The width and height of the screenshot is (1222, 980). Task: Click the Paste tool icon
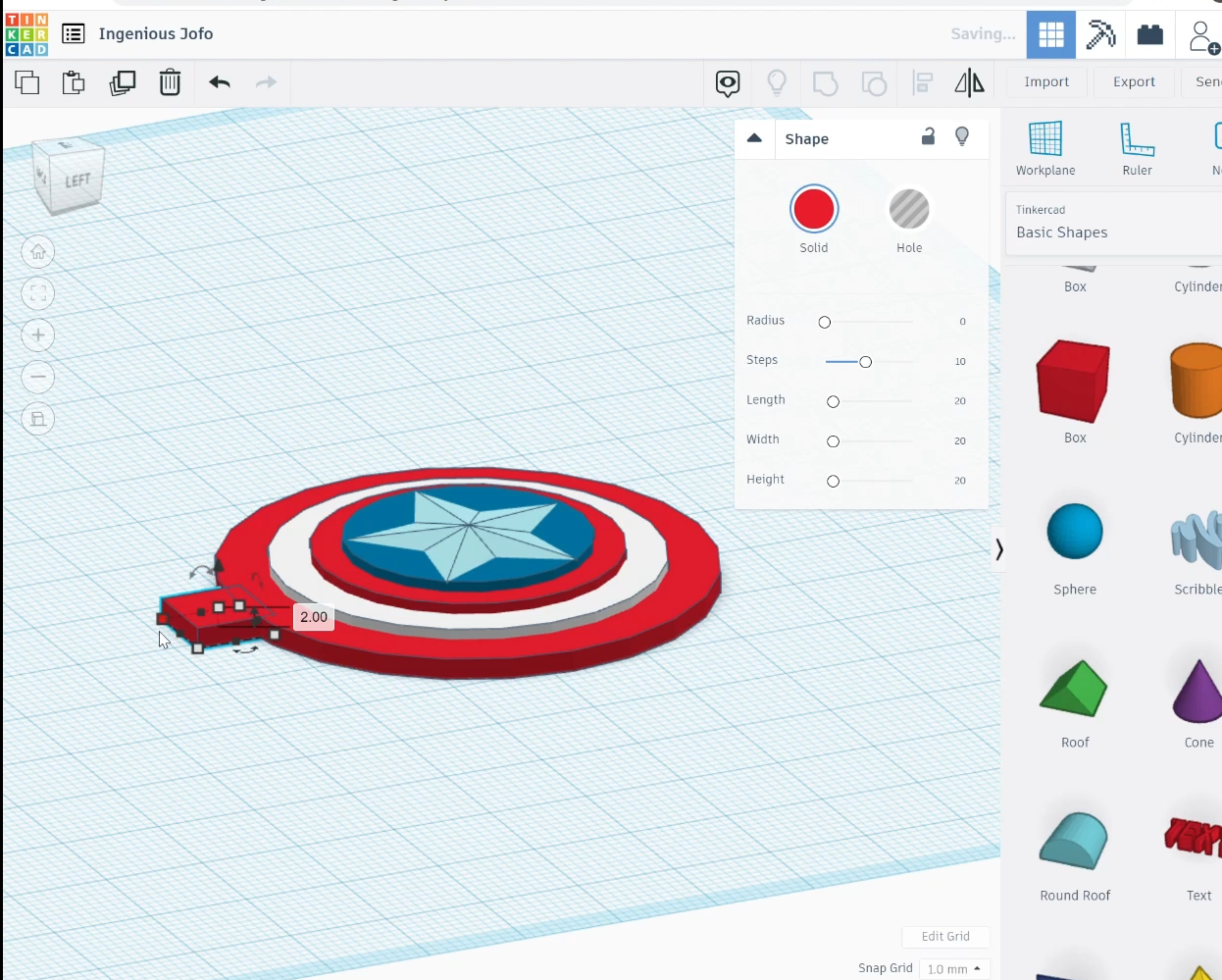(74, 82)
